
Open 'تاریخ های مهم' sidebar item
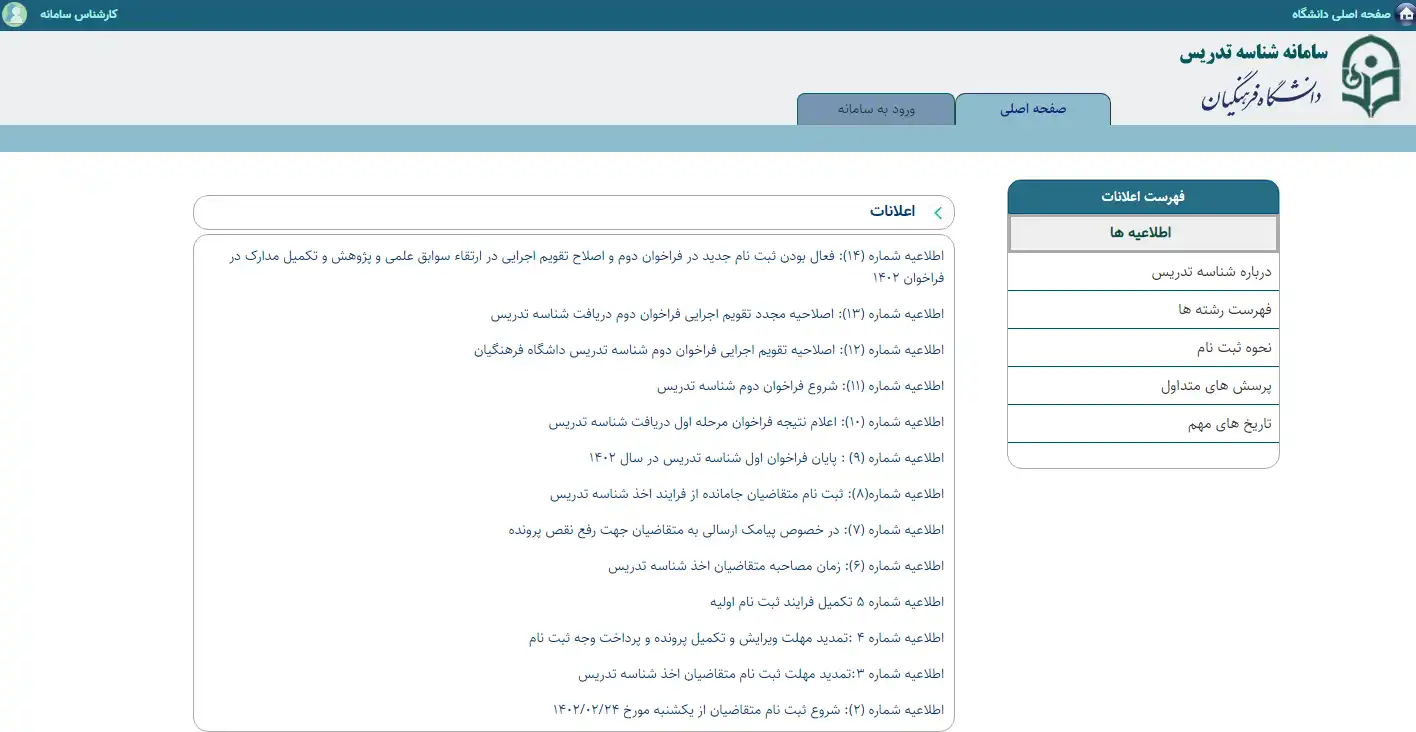tap(1143, 424)
